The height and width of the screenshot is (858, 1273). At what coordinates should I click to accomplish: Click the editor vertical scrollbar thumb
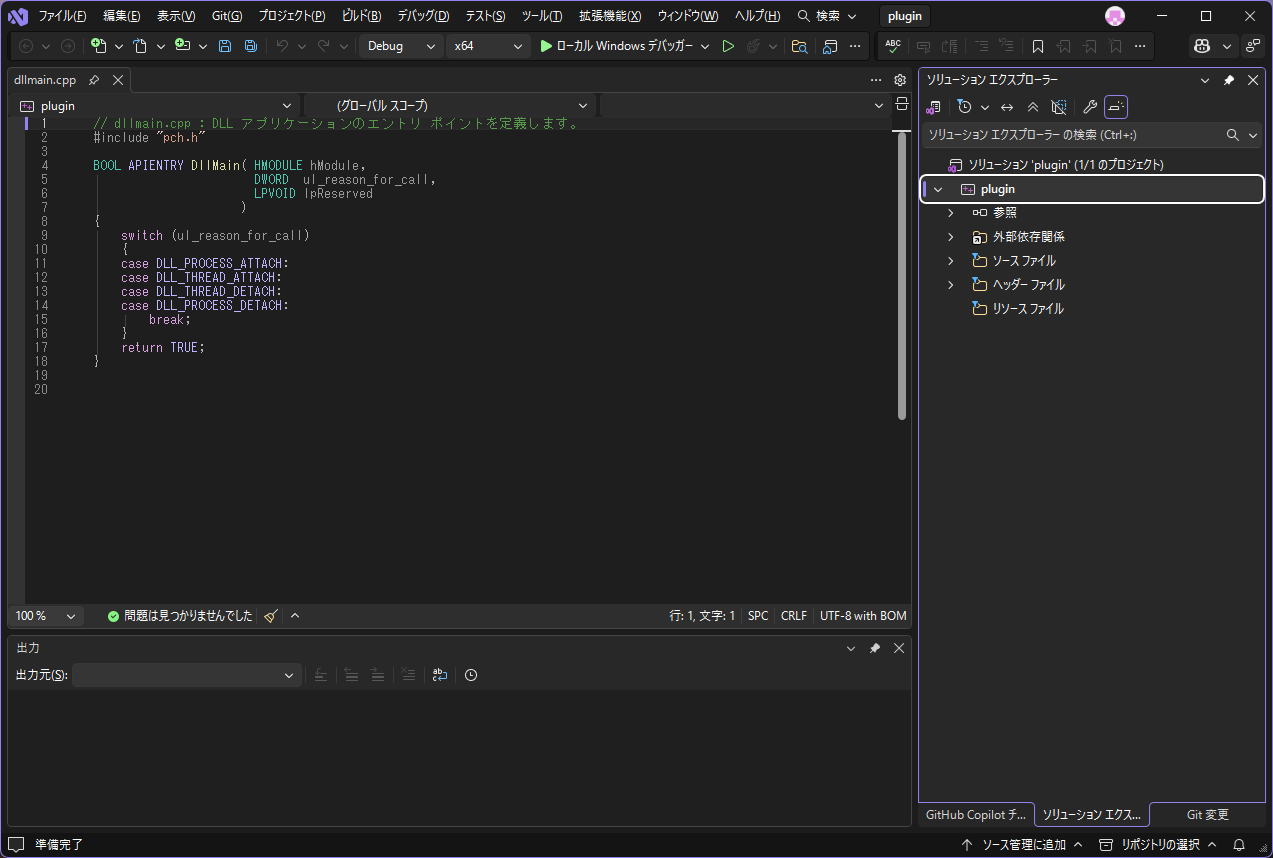point(902,275)
